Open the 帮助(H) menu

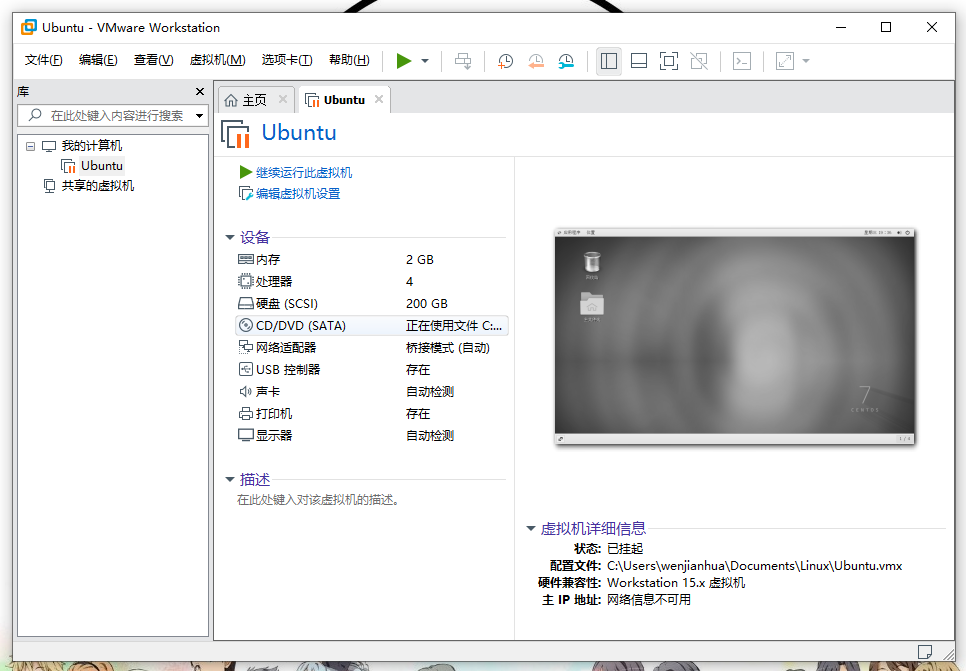(349, 60)
